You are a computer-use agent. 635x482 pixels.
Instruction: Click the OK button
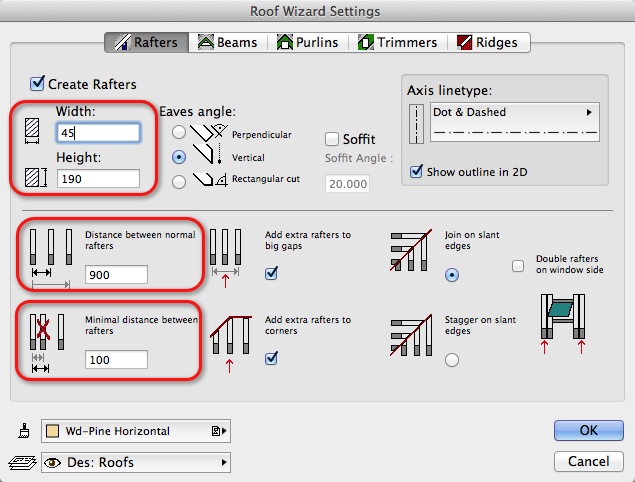[x=588, y=430]
